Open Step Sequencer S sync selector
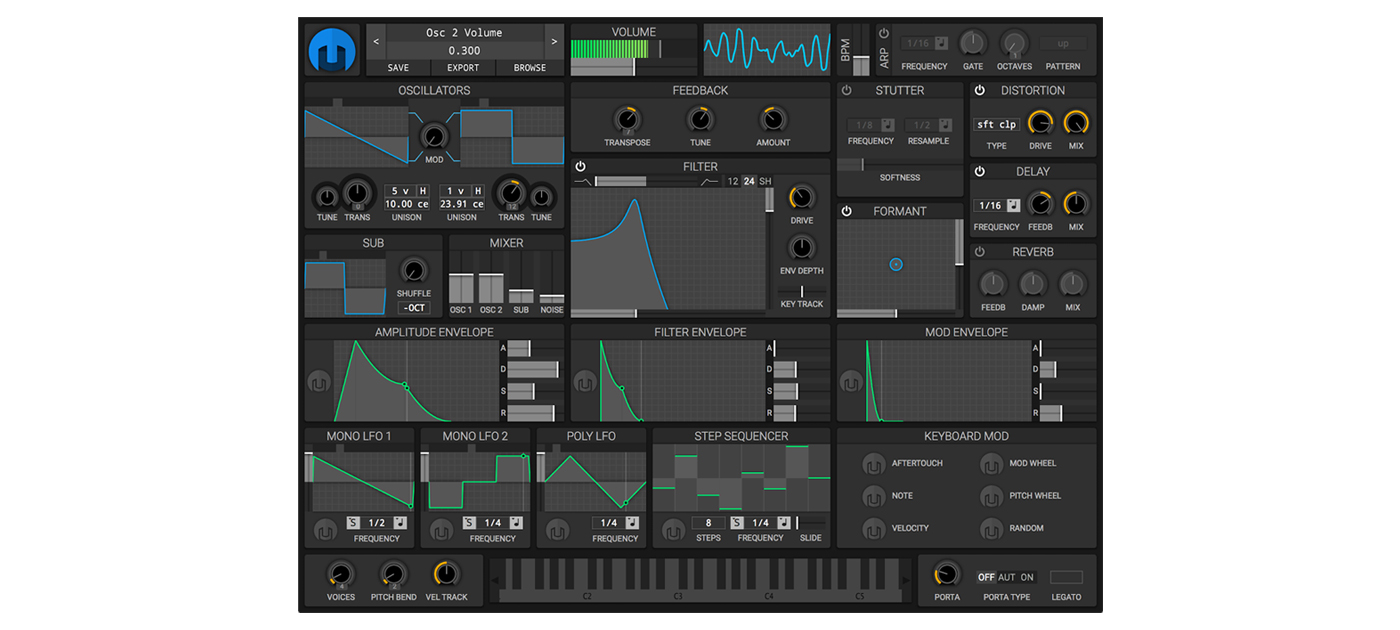1400x630 pixels. point(737,523)
